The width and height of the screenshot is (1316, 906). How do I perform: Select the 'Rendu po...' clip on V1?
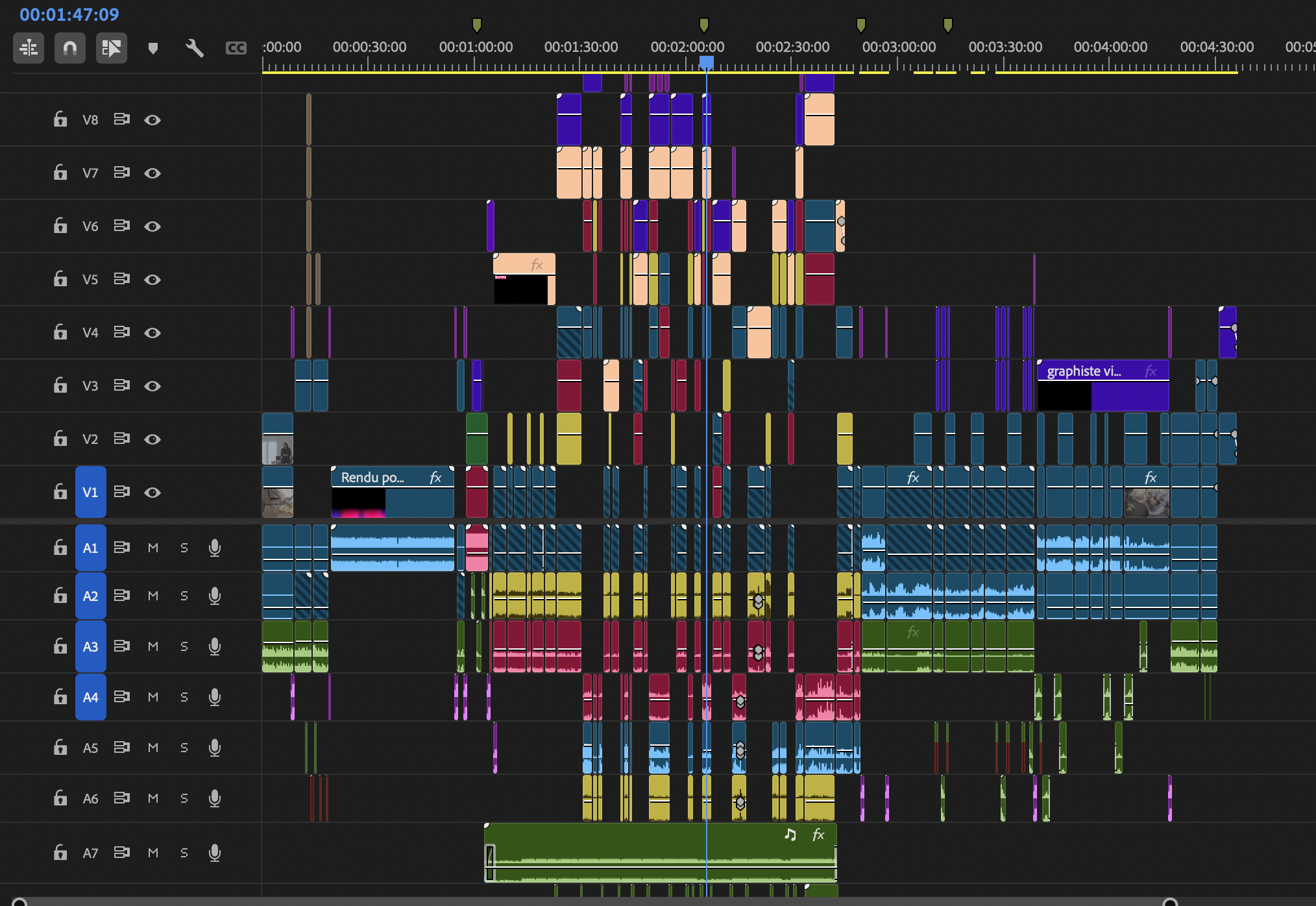392,491
